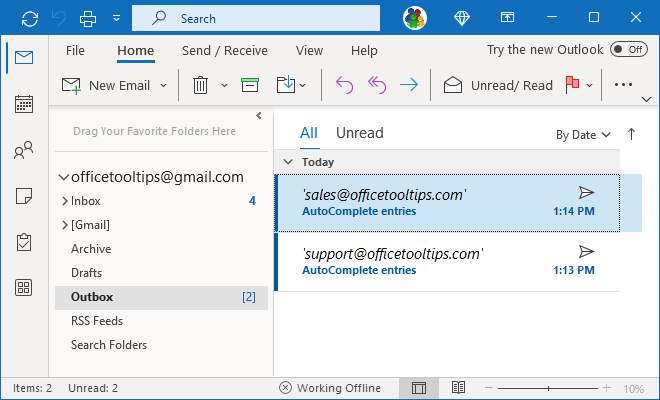Click send icon on the 1:14 PM message

pos(586,193)
